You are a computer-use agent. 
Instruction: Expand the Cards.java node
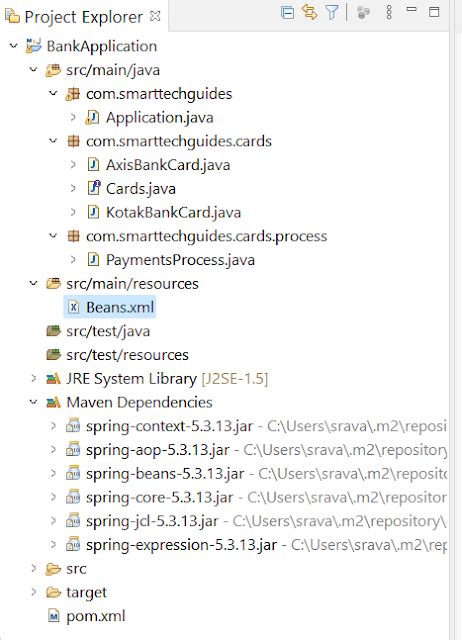(73, 188)
